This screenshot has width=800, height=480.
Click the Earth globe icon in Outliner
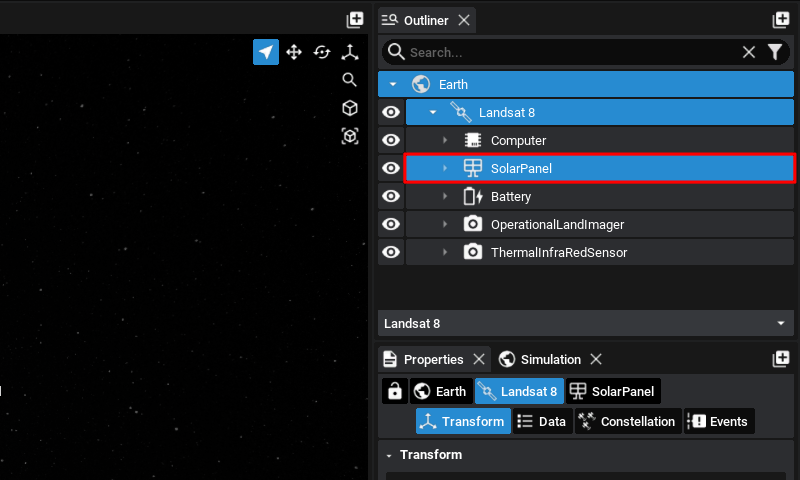coord(421,84)
